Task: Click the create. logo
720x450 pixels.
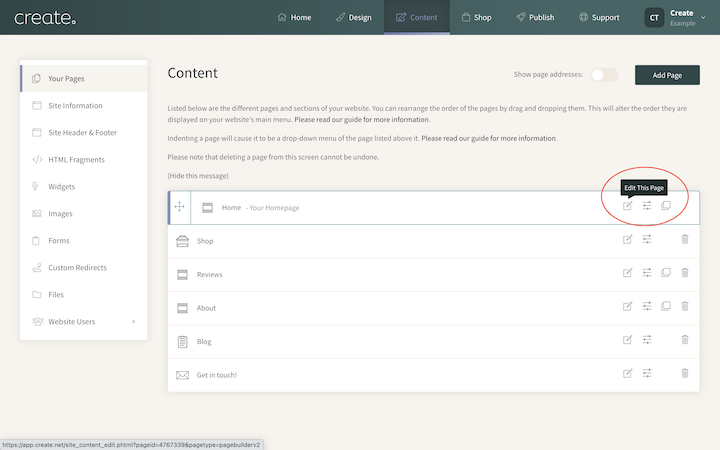Action: coord(45,18)
